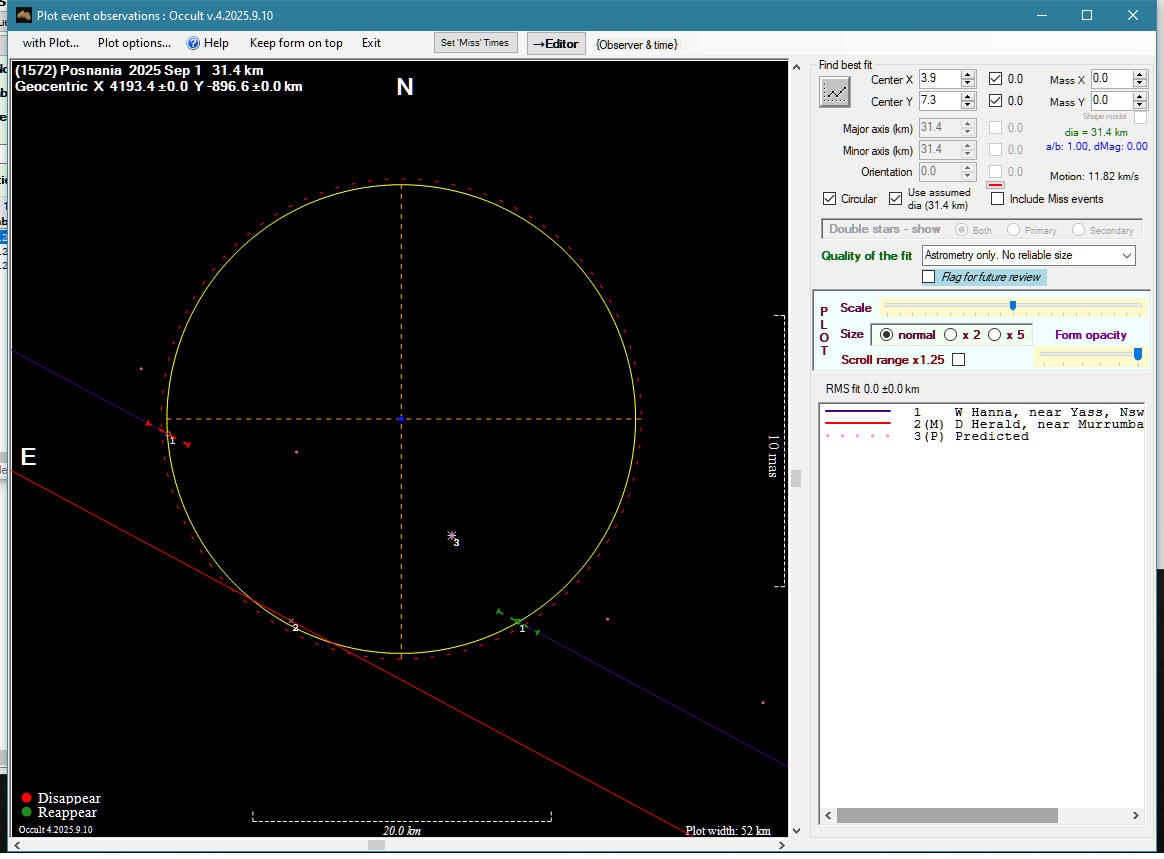Increase Mass X value with up spinner
The image size is (1164, 859).
(x=1139, y=75)
